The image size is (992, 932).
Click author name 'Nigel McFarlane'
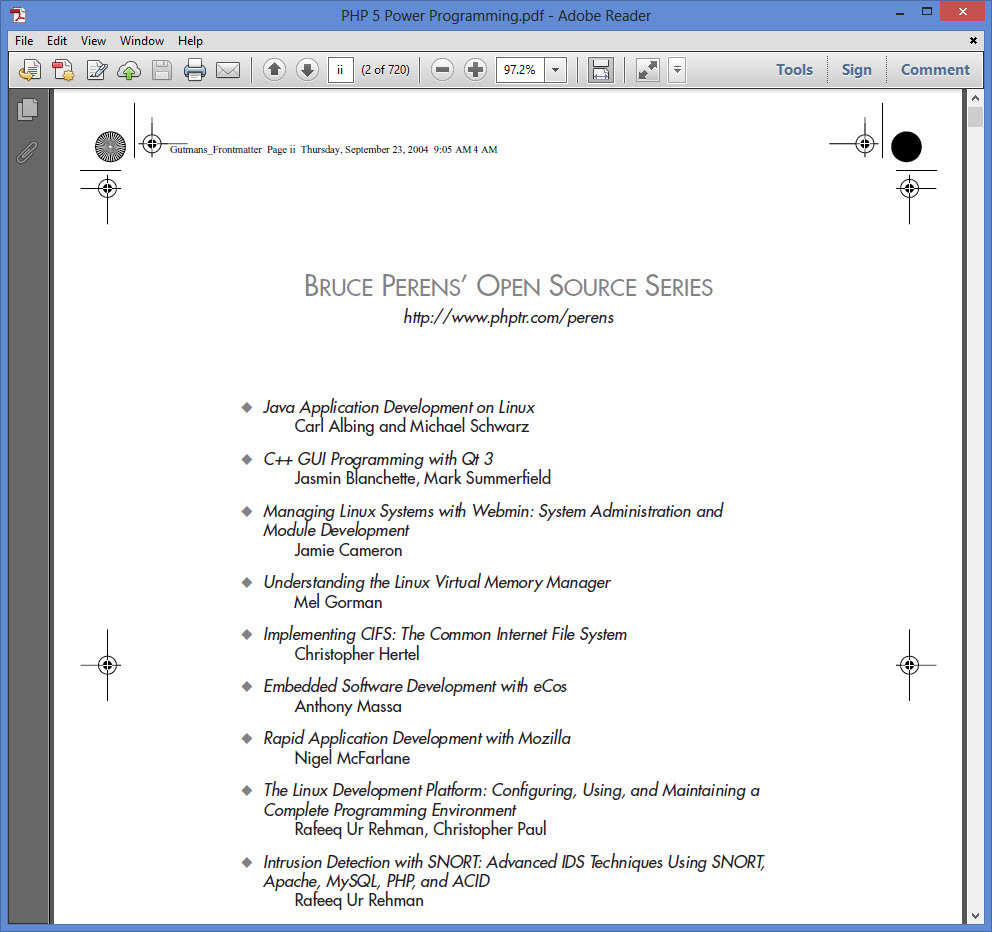[352, 757]
